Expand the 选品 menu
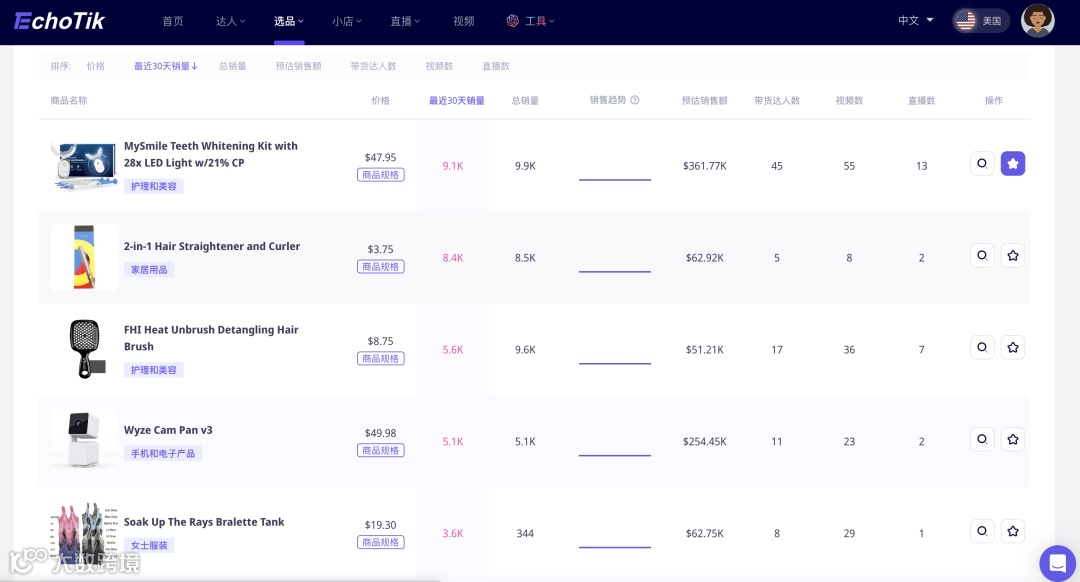1080x582 pixels. pyautogui.click(x=289, y=21)
